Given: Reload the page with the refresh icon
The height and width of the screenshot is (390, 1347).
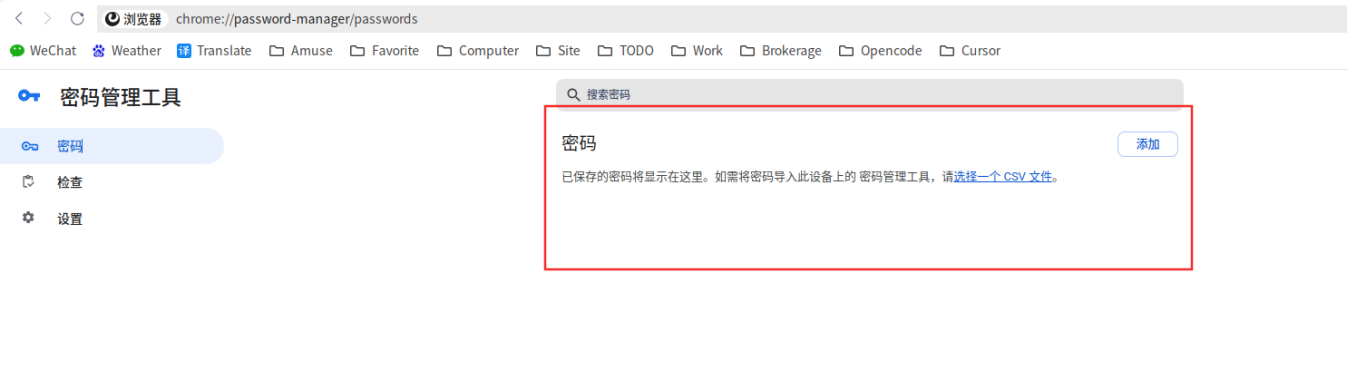Looking at the screenshot, I should pos(77,19).
